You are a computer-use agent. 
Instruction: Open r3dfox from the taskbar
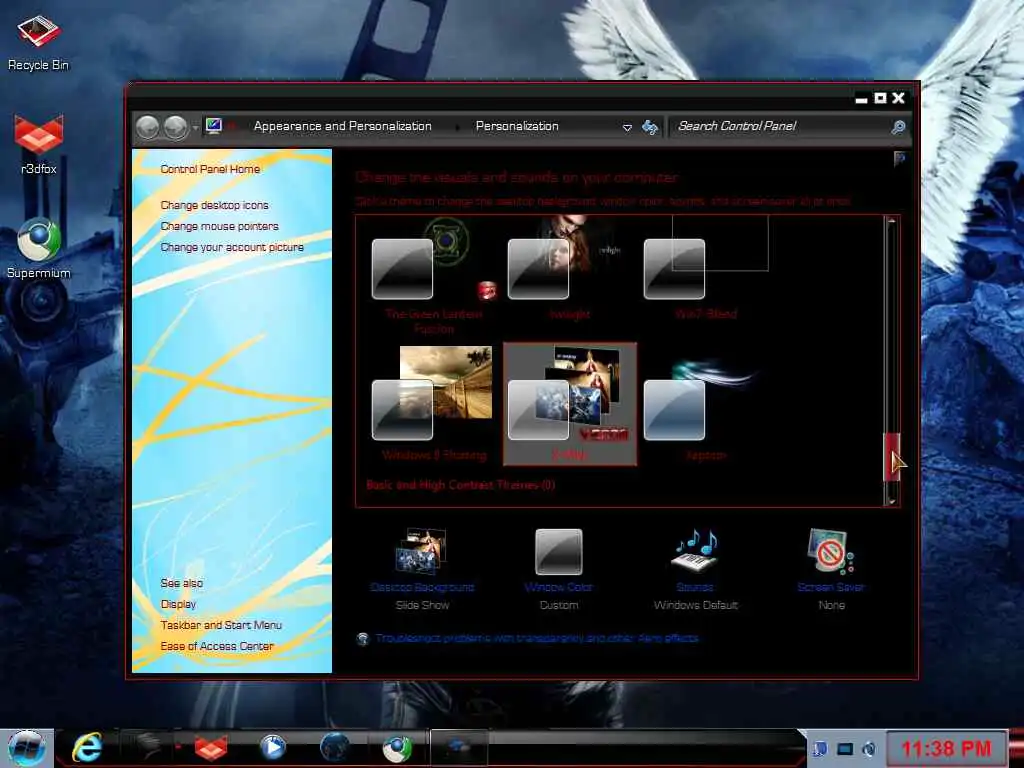pyautogui.click(x=210, y=748)
